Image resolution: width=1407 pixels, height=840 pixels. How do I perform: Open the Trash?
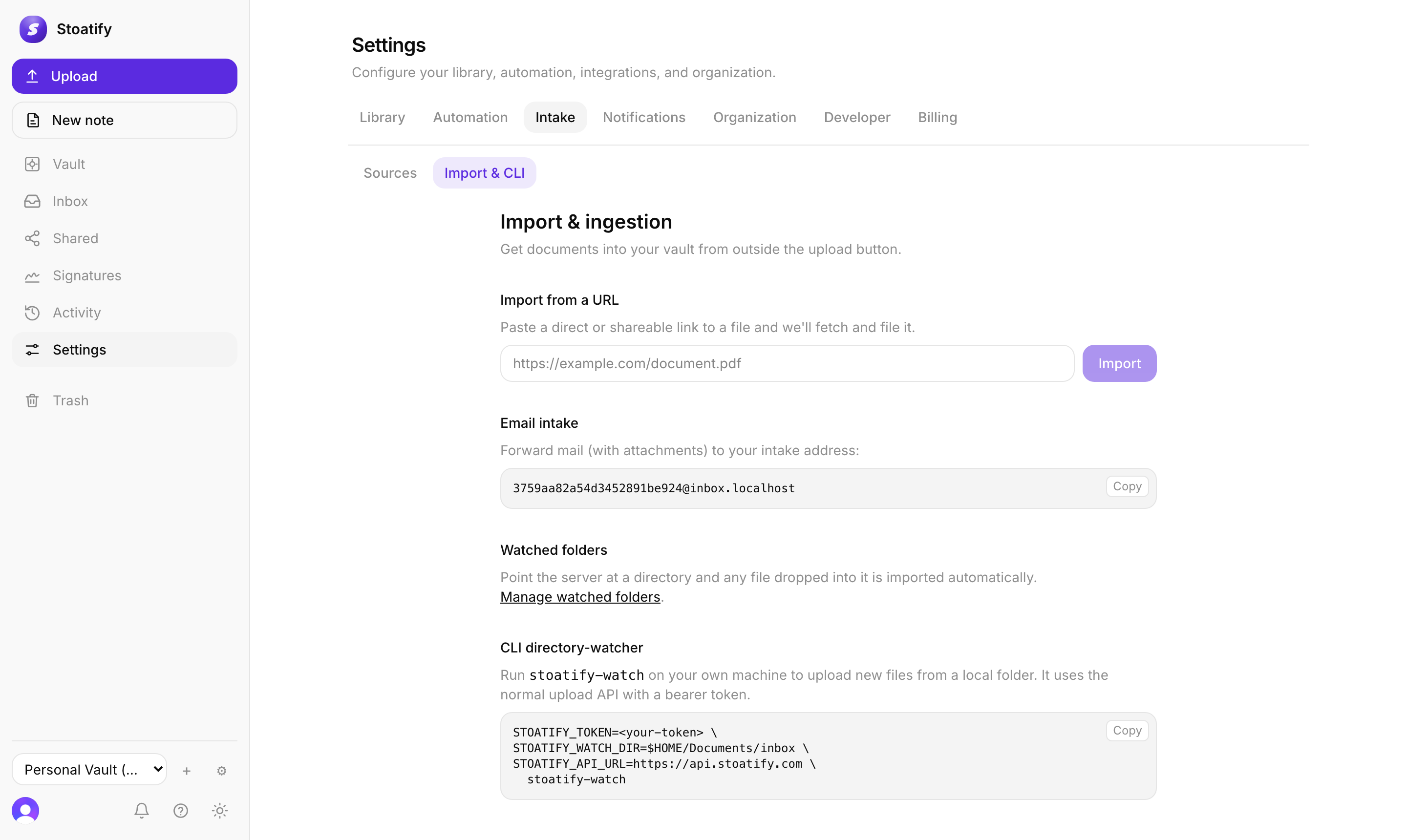(124, 400)
